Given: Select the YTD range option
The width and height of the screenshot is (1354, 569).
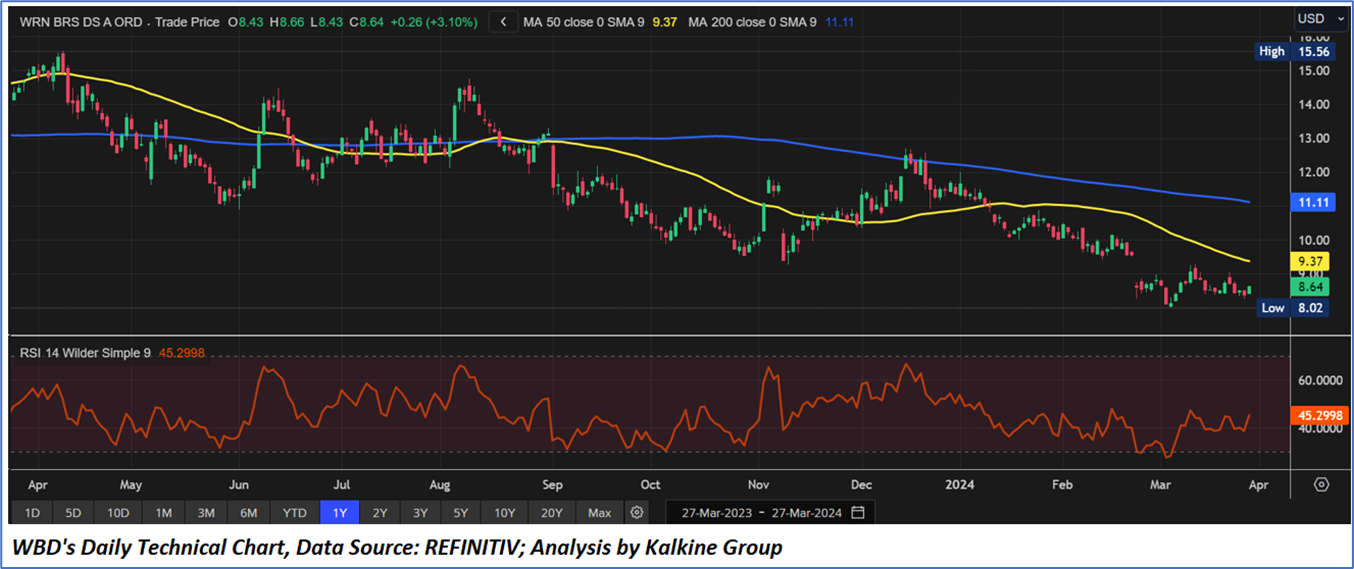Looking at the screenshot, I should pyautogui.click(x=294, y=513).
